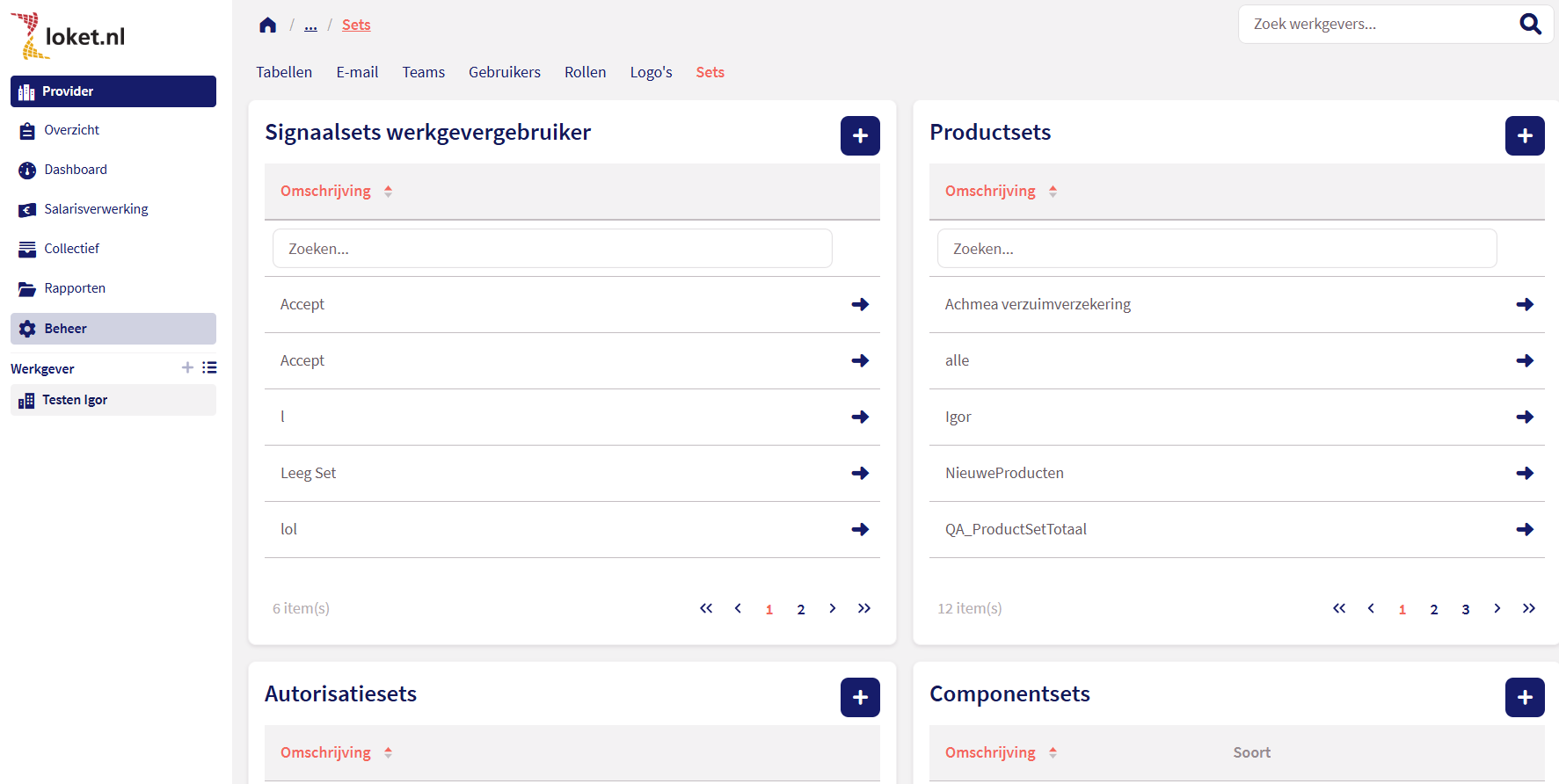Add a new Signaalset with plus button
The height and width of the screenshot is (784, 1559).
coord(859,135)
